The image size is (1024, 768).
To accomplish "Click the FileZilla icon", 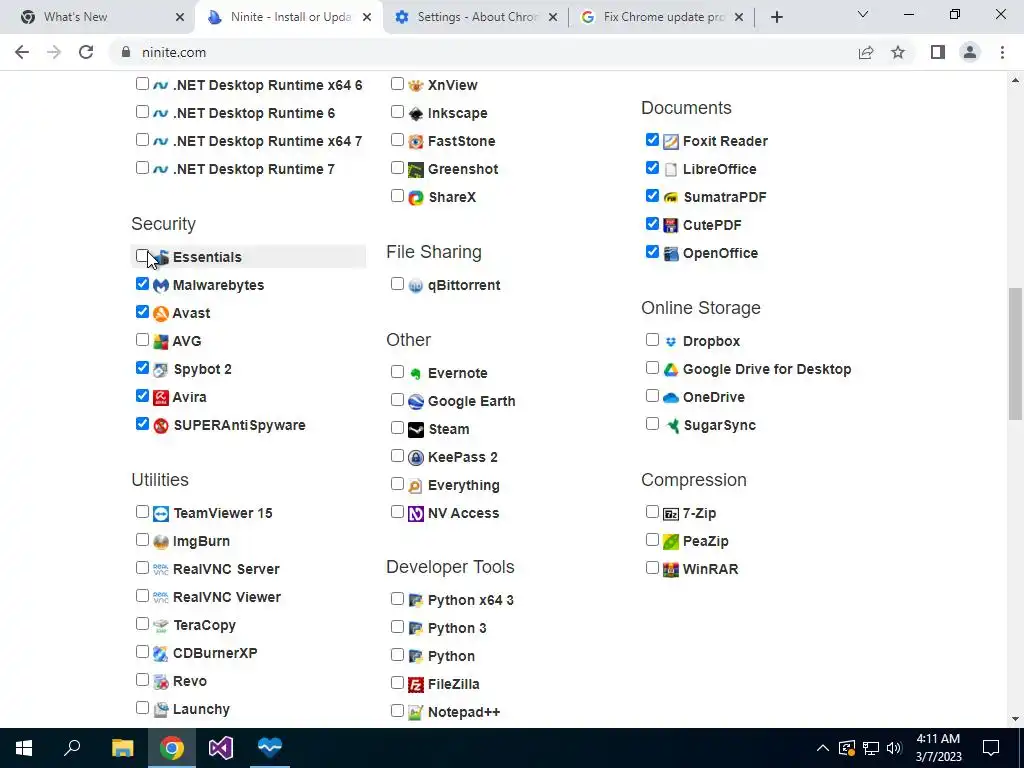I will tap(416, 684).
